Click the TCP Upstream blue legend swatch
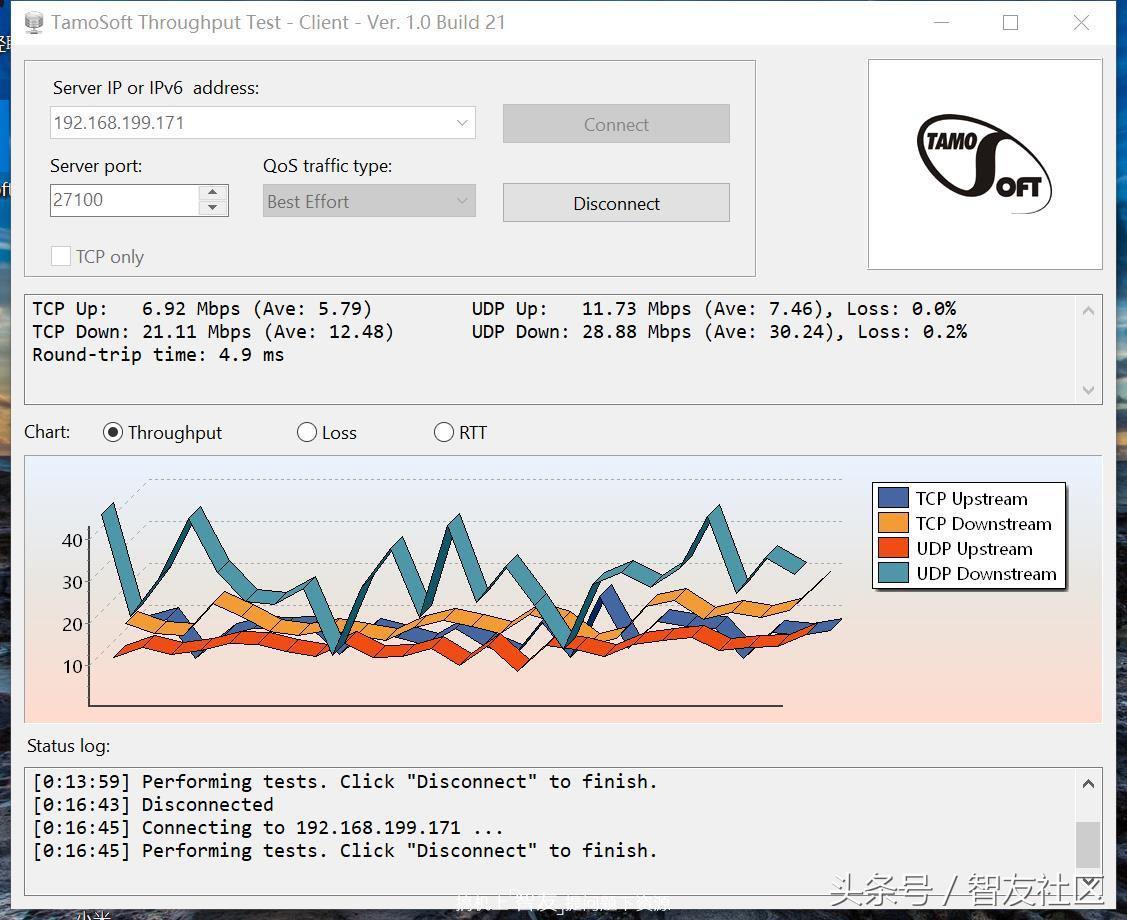The image size is (1127, 920). tap(893, 498)
